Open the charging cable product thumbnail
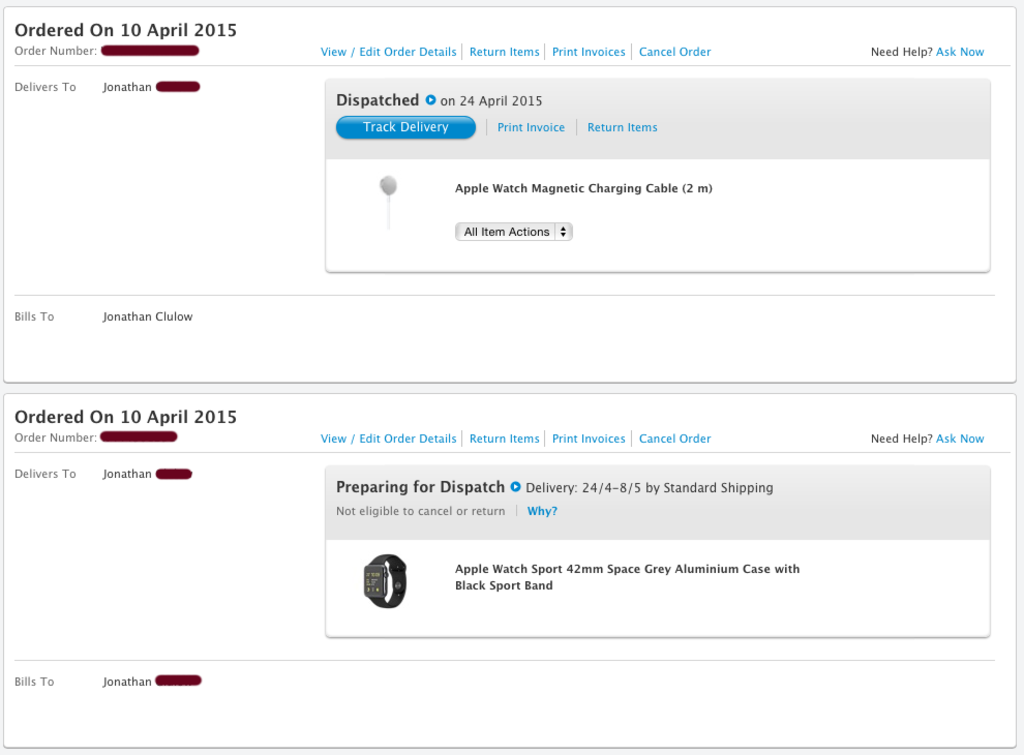This screenshot has height=755, width=1024. point(389,200)
